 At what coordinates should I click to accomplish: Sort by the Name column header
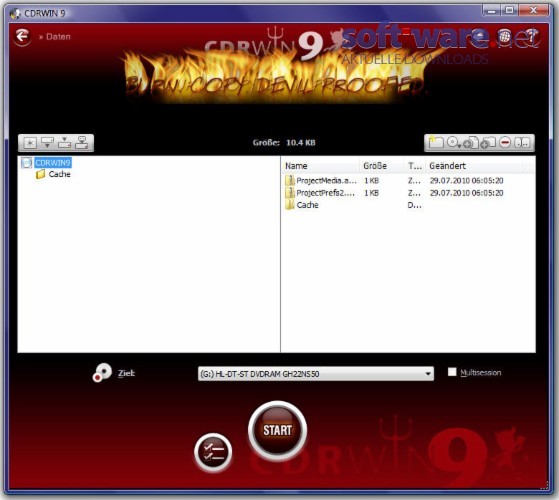point(321,166)
